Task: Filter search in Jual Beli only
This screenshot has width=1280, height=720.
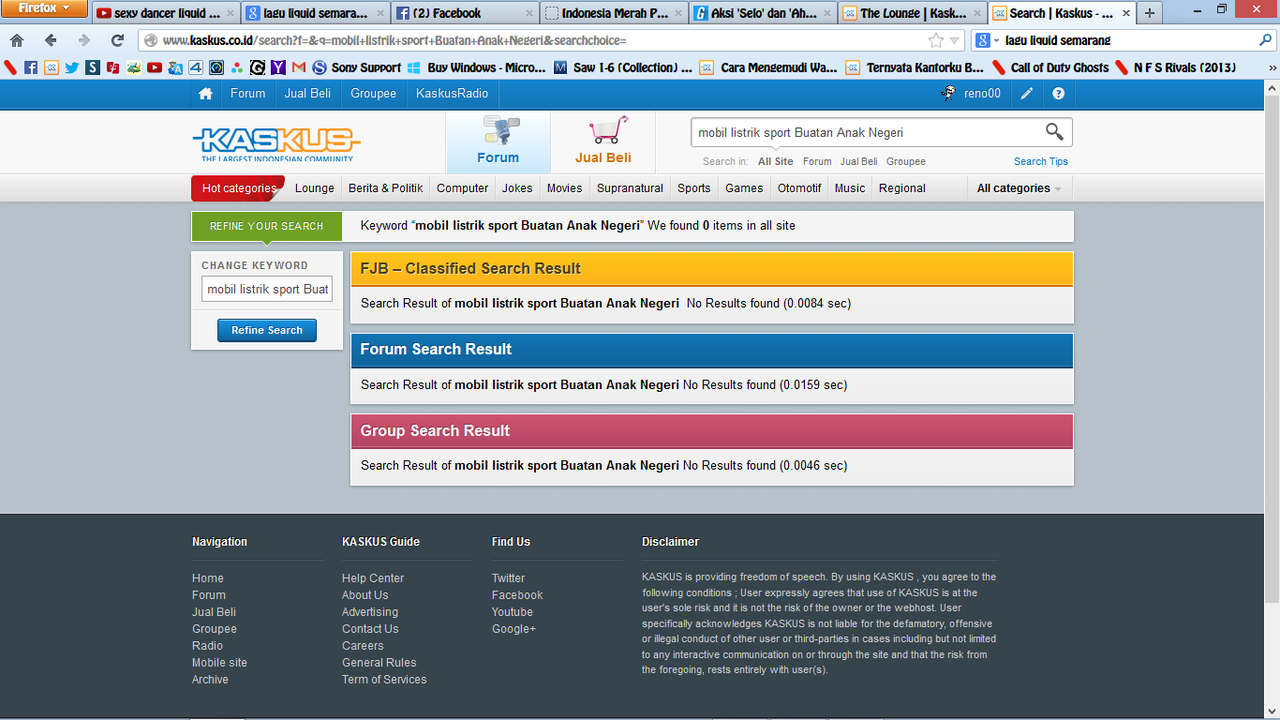Action: (859, 161)
